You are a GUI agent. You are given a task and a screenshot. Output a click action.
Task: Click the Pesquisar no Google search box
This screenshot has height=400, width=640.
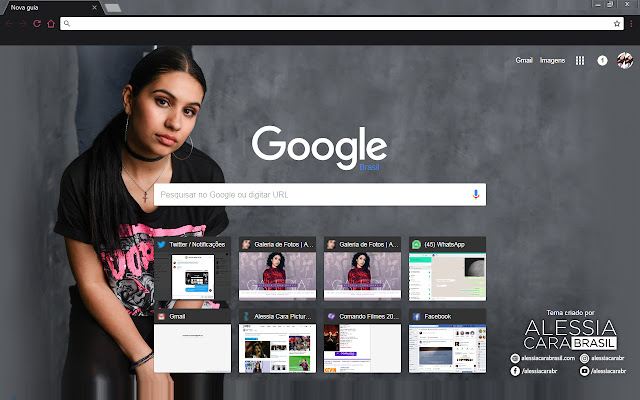click(x=320, y=194)
